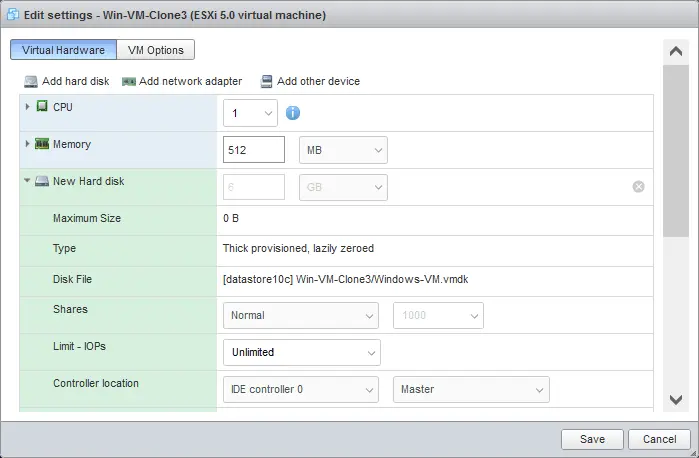Click the Shares label
Viewport: 699px width, 458px height.
pyautogui.click(x=70, y=309)
